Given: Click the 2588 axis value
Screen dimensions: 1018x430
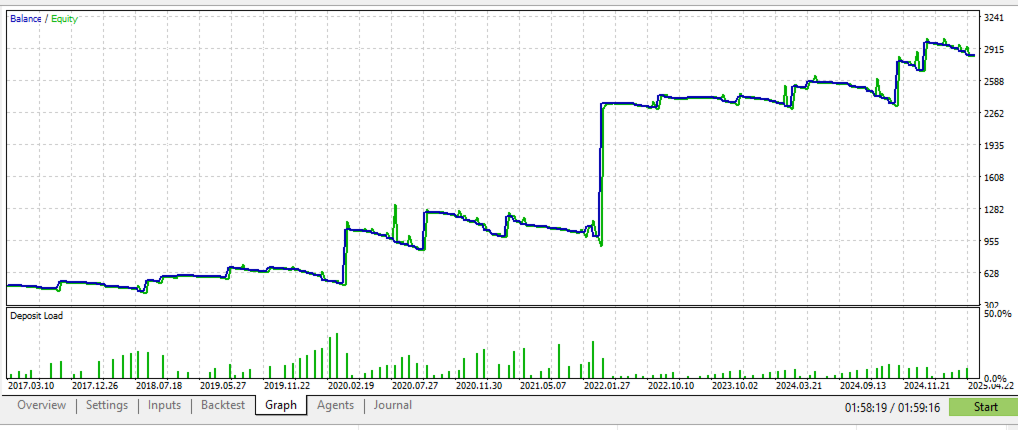Looking at the screenshot, I should (996, 82).
